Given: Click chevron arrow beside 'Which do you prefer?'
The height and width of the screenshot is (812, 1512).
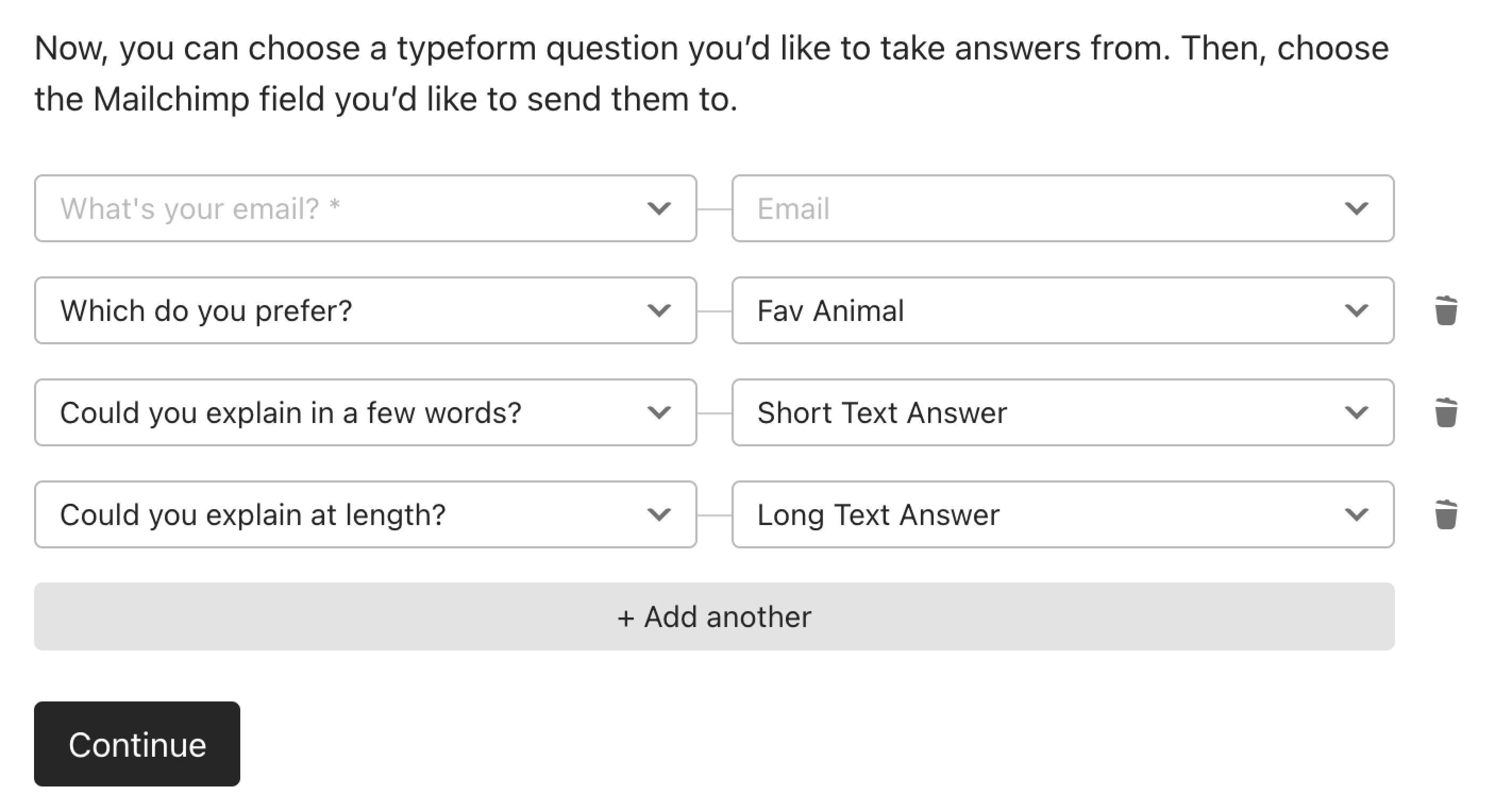Looking at the screenshot, I should pos(659,310).
